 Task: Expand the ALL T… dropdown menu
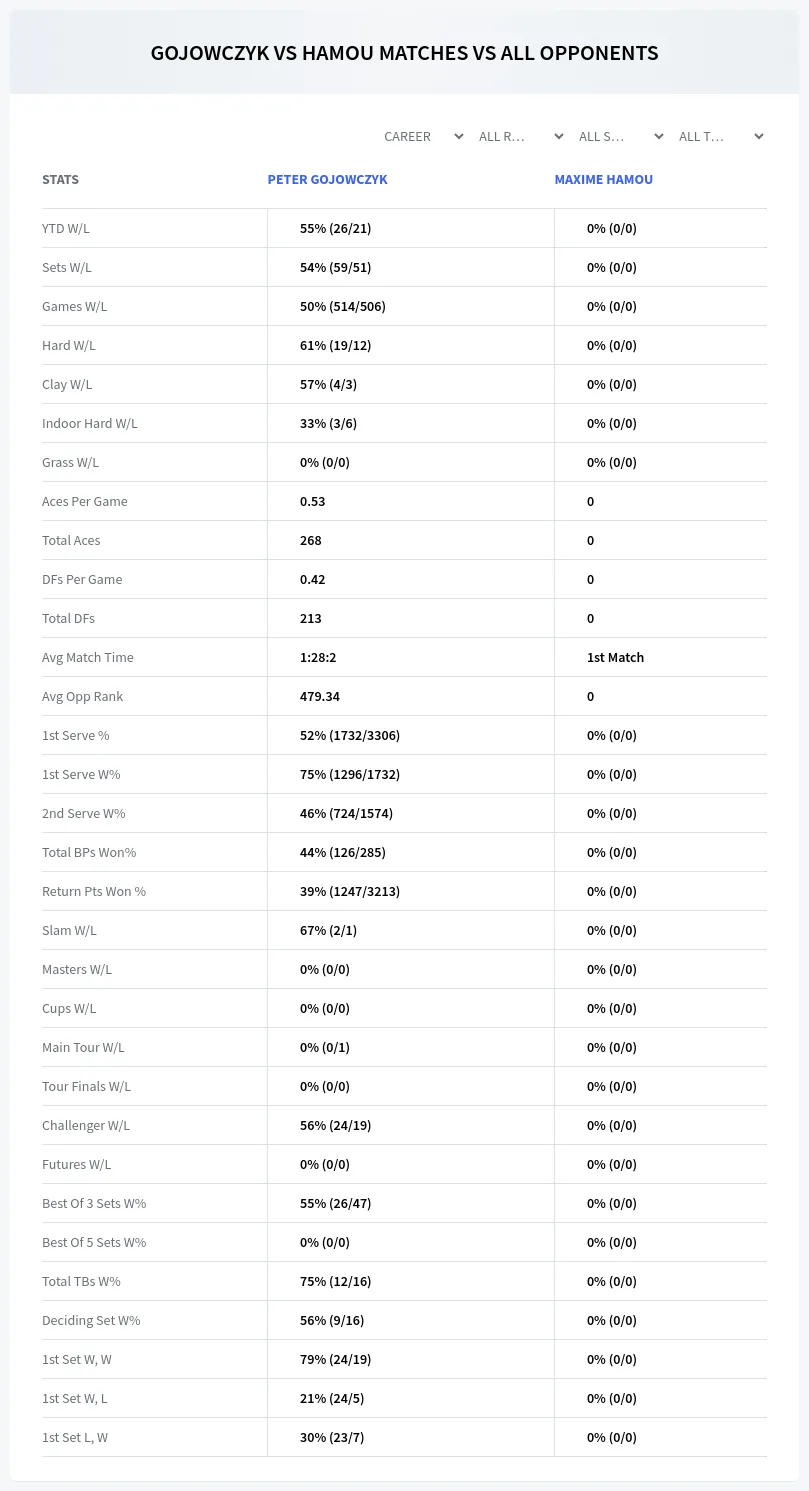(722, 136)
